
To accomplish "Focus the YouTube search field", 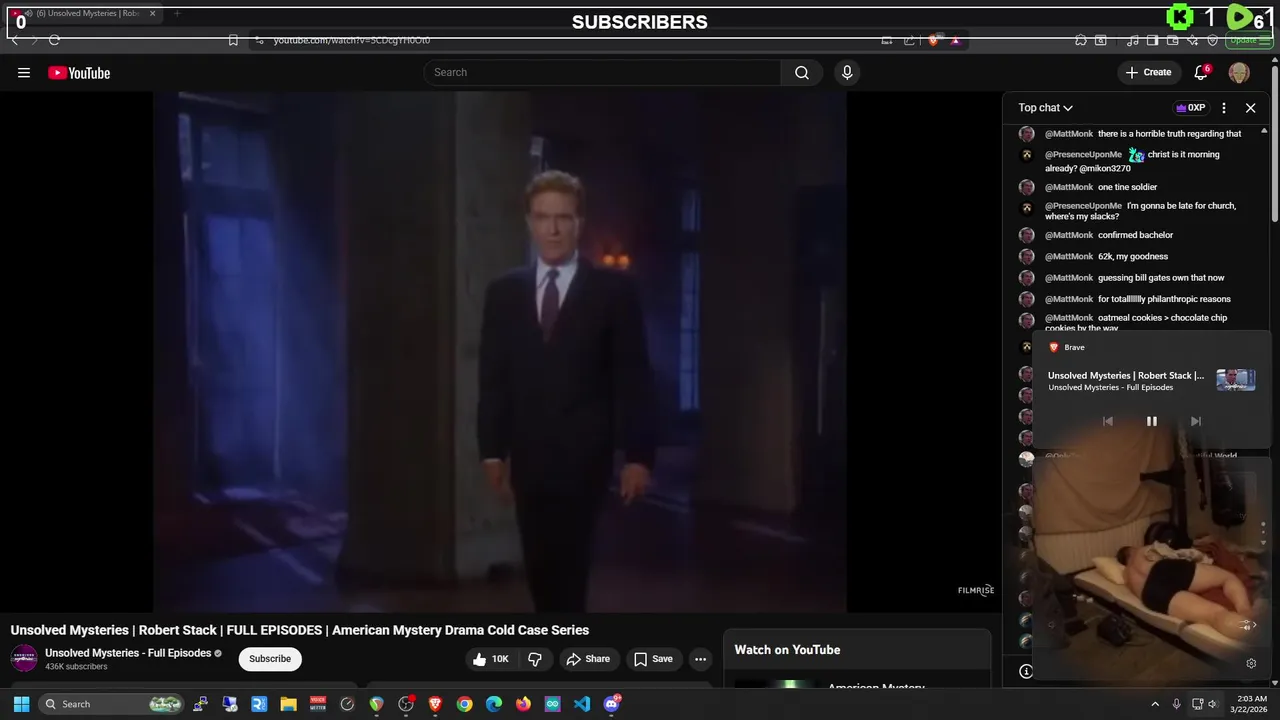I will 603,72.
